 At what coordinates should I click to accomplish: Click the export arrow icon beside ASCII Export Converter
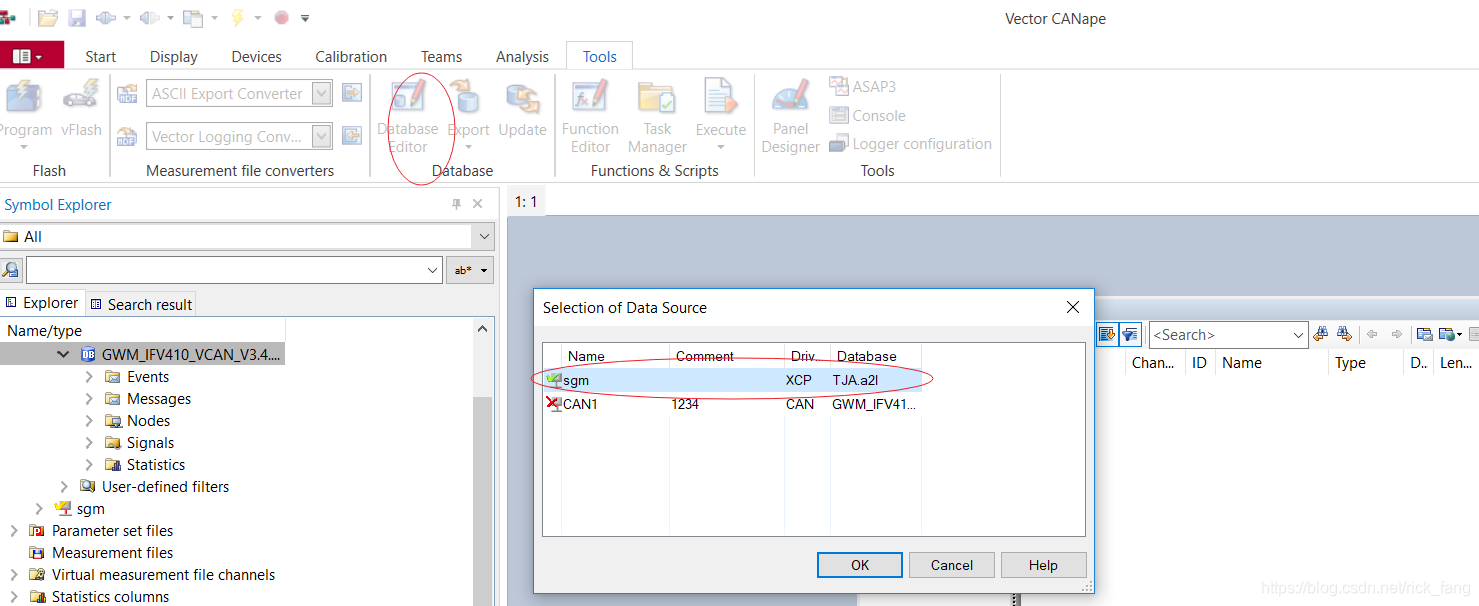point(352,93)
